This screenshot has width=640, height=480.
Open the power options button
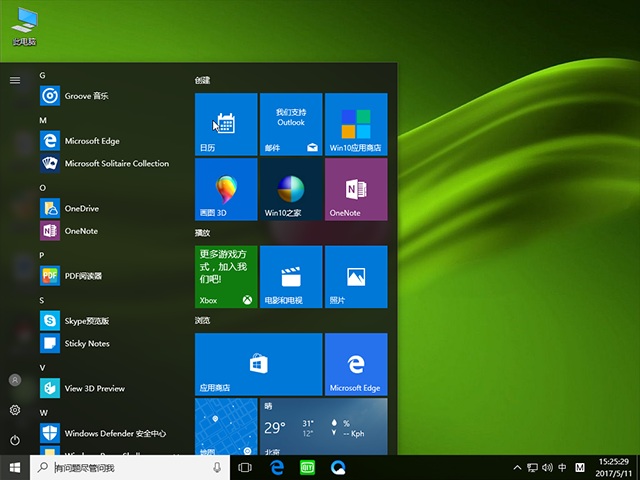click(x=15, y=440)
